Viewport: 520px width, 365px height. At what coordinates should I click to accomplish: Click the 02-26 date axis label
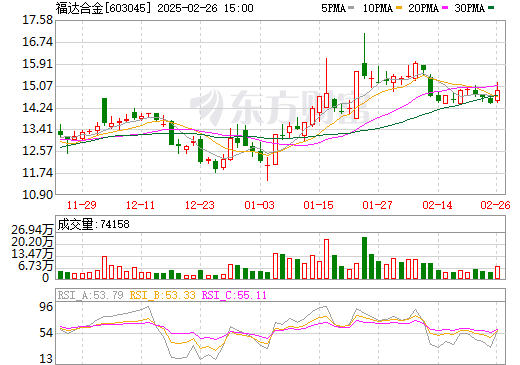495,205
